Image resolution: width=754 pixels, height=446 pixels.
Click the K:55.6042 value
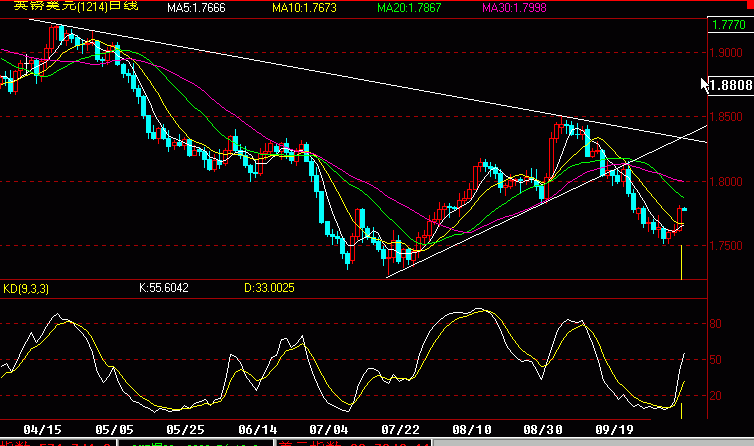163,288
